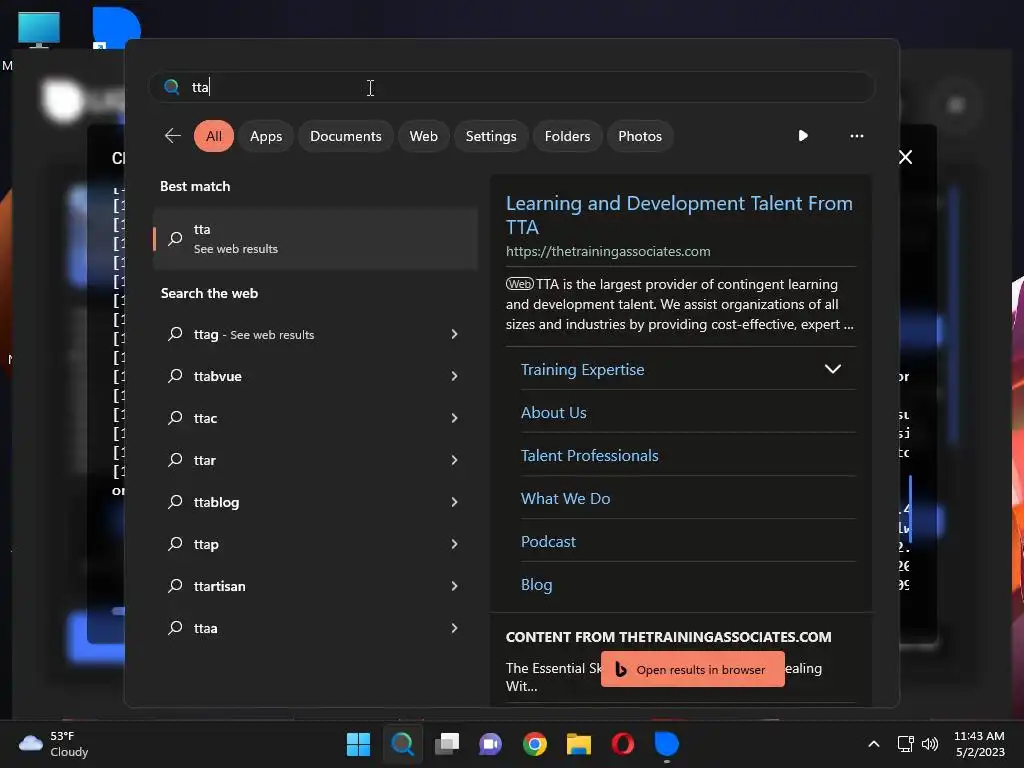Image resolution: width=1024 pixels, height=768 pixels.
Task: Open the About Us link
Action: click(553, 413)
